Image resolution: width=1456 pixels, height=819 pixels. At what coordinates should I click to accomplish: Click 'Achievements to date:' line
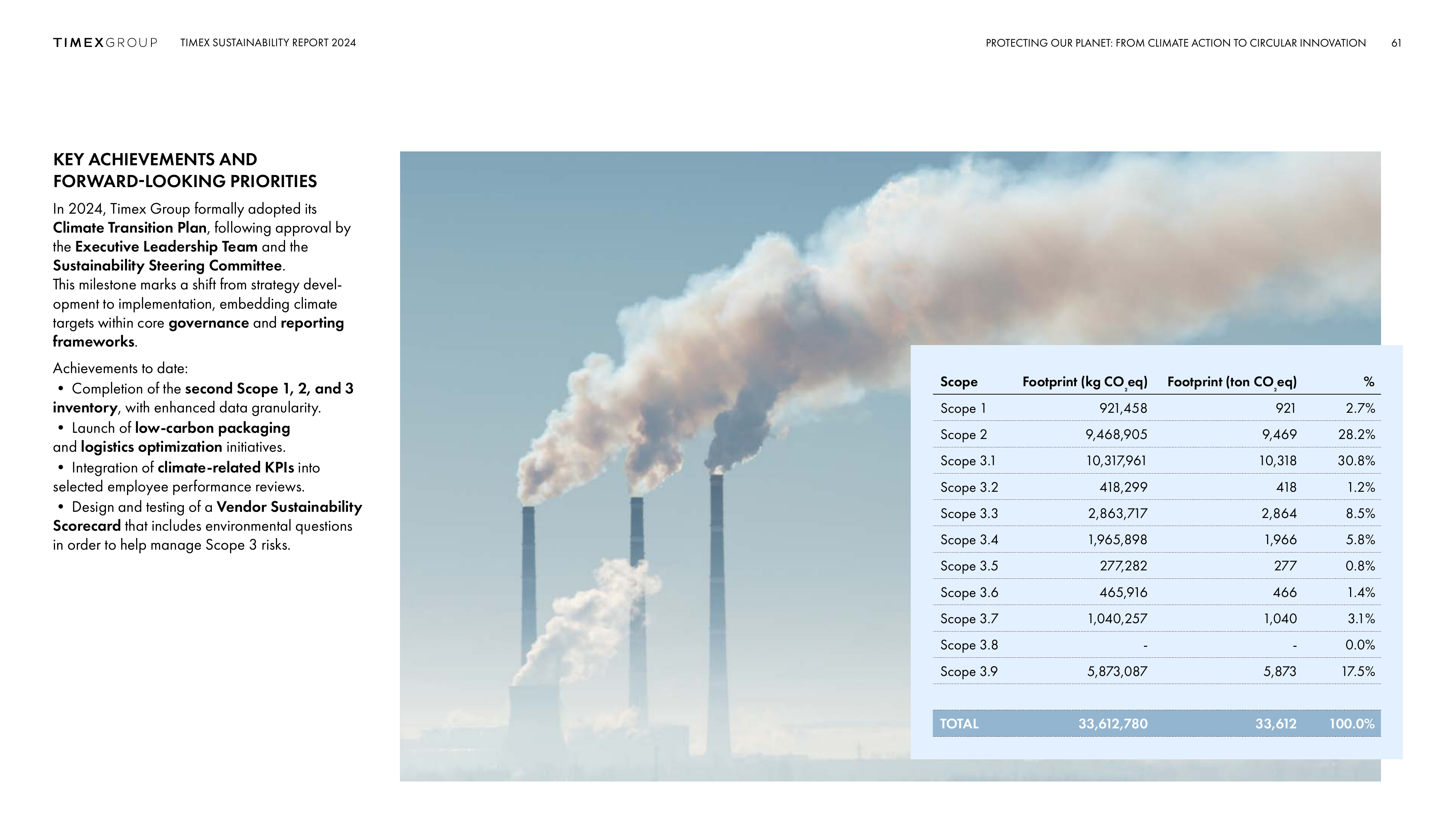tap(120, 368)
